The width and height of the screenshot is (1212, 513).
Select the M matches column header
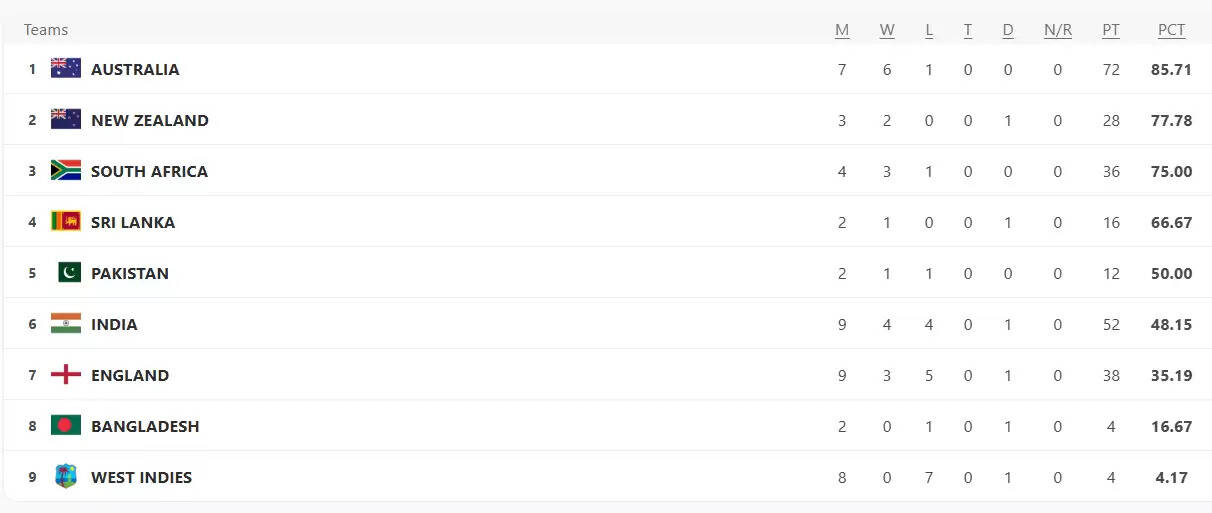(842, 30)
